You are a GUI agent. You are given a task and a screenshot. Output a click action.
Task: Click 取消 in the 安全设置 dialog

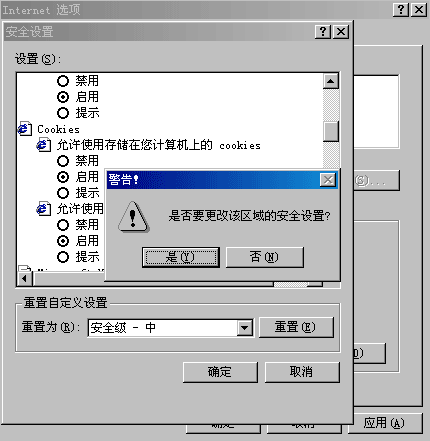pos(302,372)
